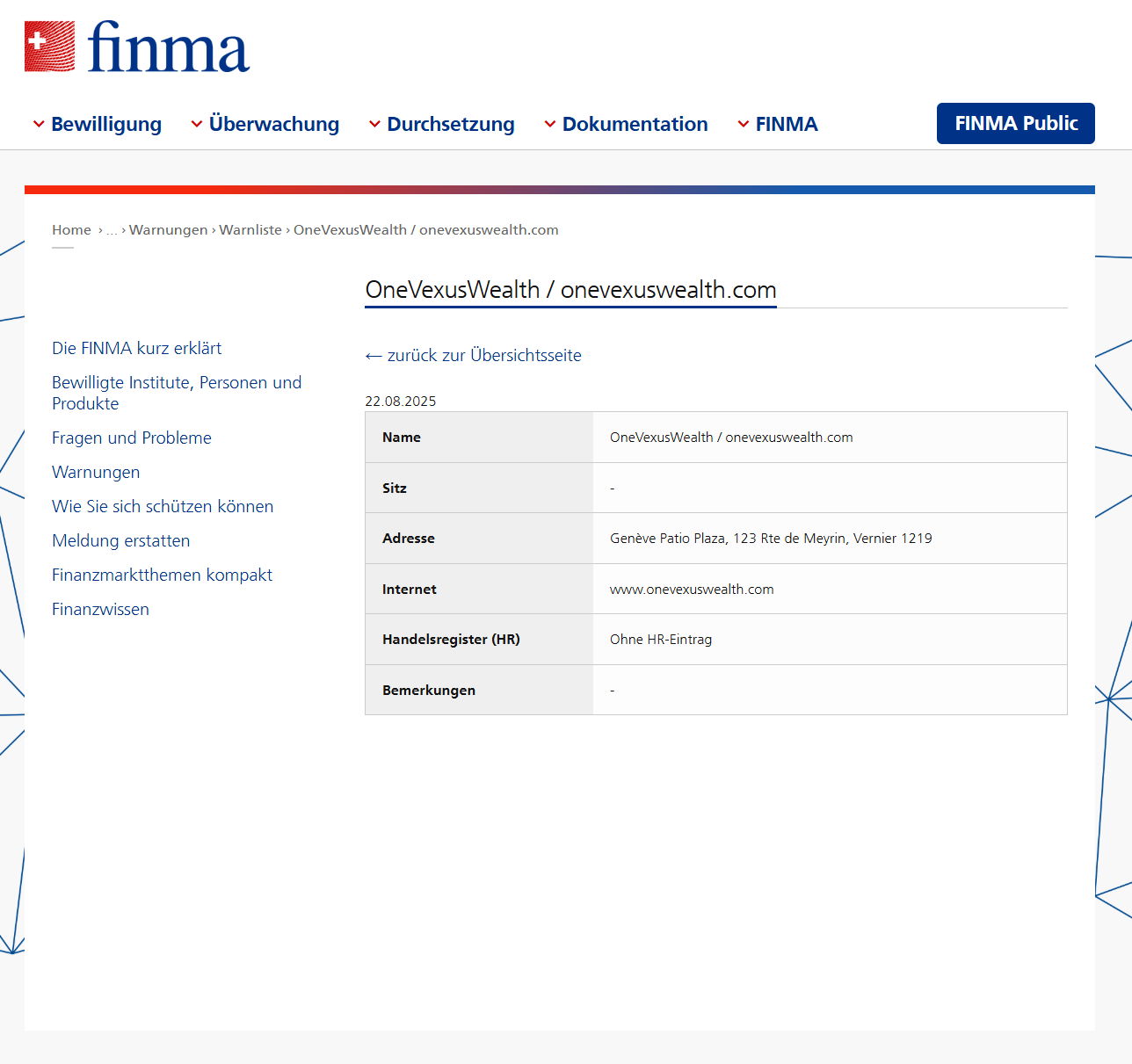Open Meldung erstatten sidebar link
This screenshot has width=1132, height=1064.
(121, 540)
